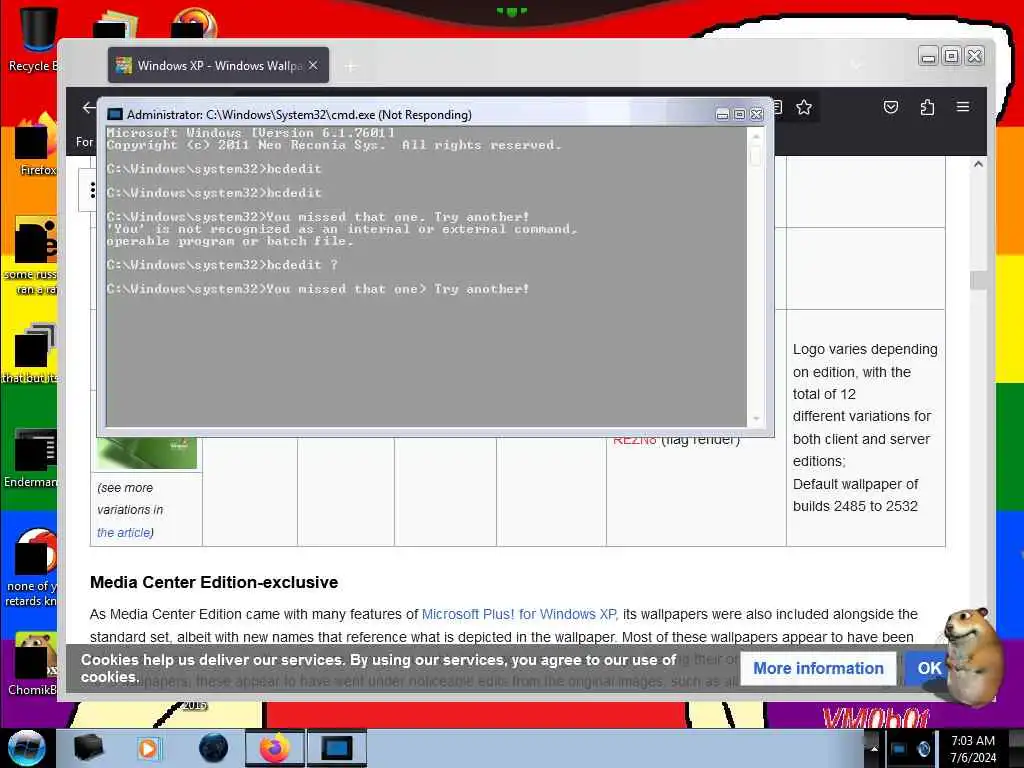
Task: Open the Enderman desktop icon
Action: click(x=33, y=457)
